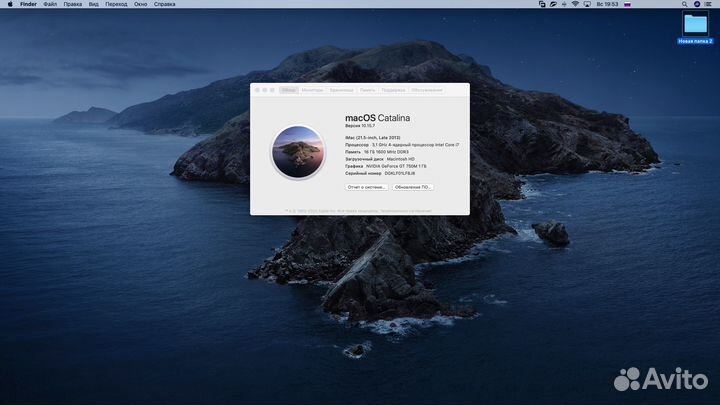Open the Notification Center list icon
The height and width of the screenshot is (405, 720).
708,4
